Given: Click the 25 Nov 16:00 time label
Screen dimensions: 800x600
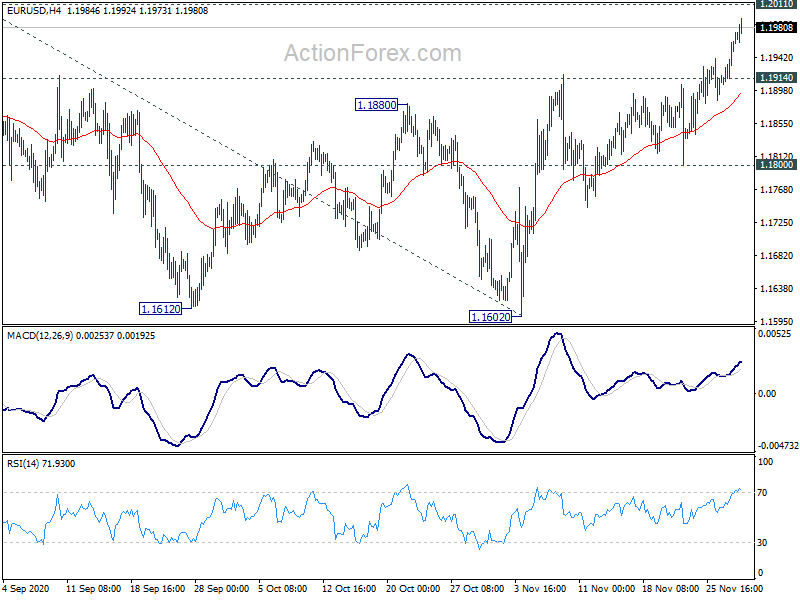Looking at the screenshot, I should coord(735,588).
